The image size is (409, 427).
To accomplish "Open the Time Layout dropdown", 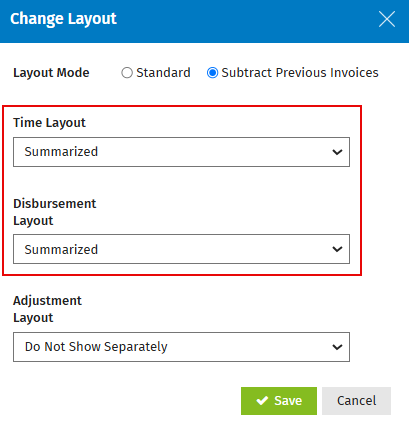I will pos(181,152).
